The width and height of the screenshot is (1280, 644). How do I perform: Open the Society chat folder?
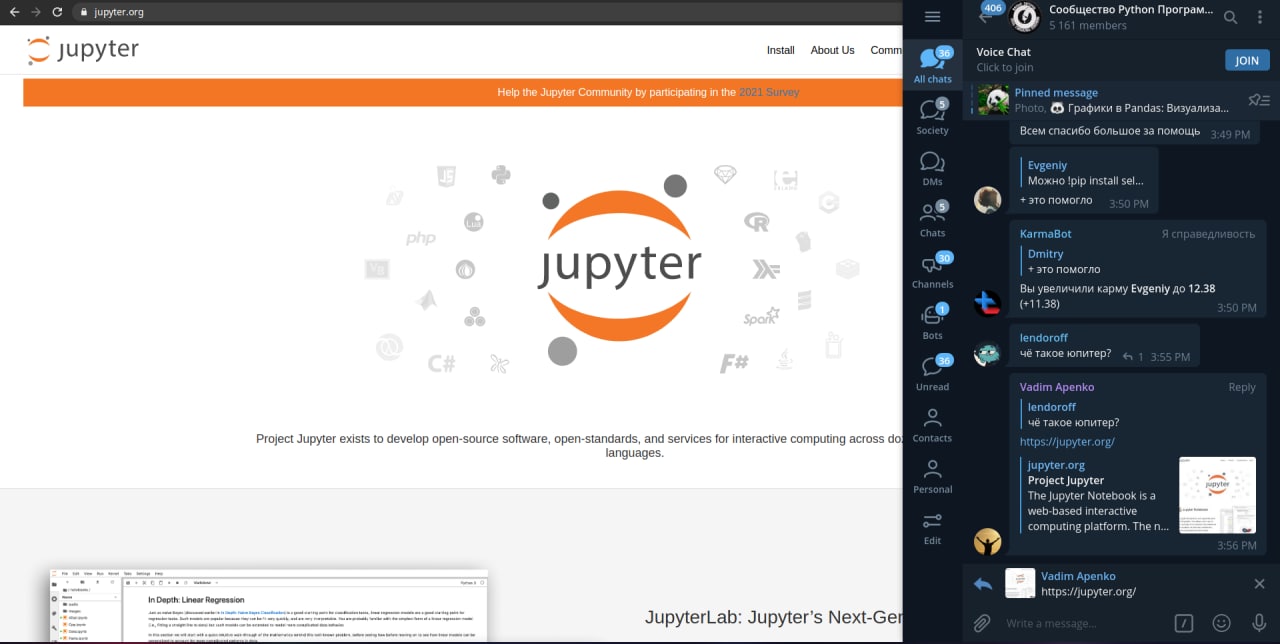932,117
